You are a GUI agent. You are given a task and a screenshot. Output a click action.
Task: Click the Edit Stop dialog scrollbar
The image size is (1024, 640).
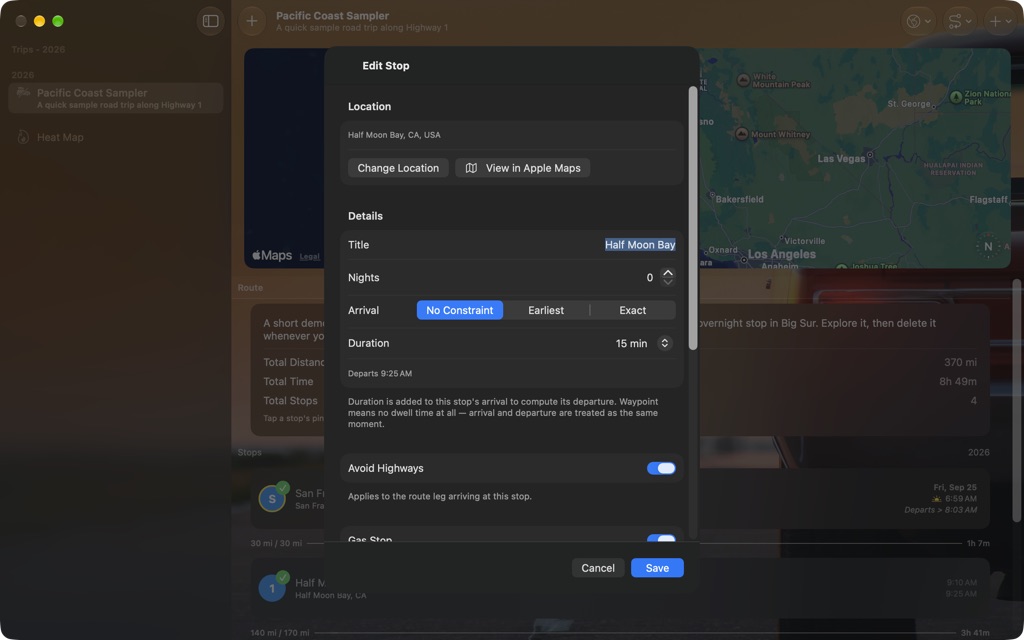pos(693,218)
